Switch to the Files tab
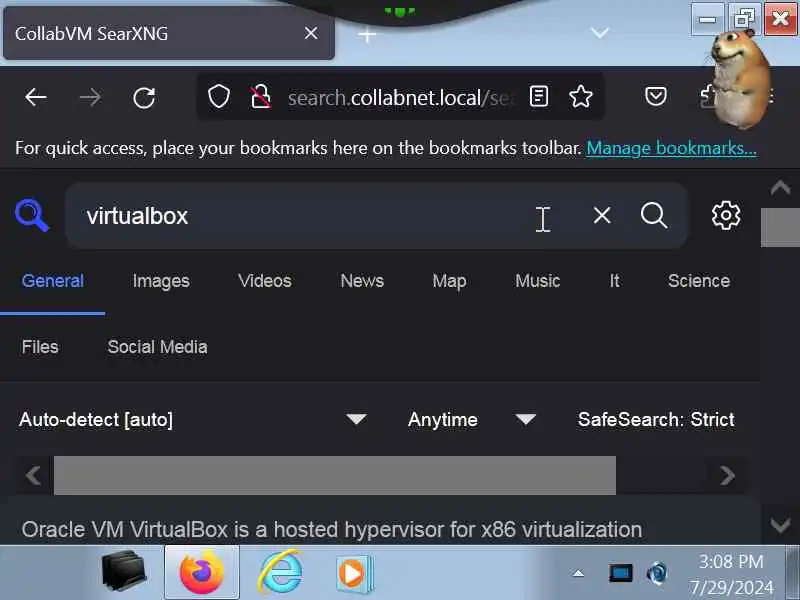The height and width of the screenshot is (600, 800). (x=40, y=347)
